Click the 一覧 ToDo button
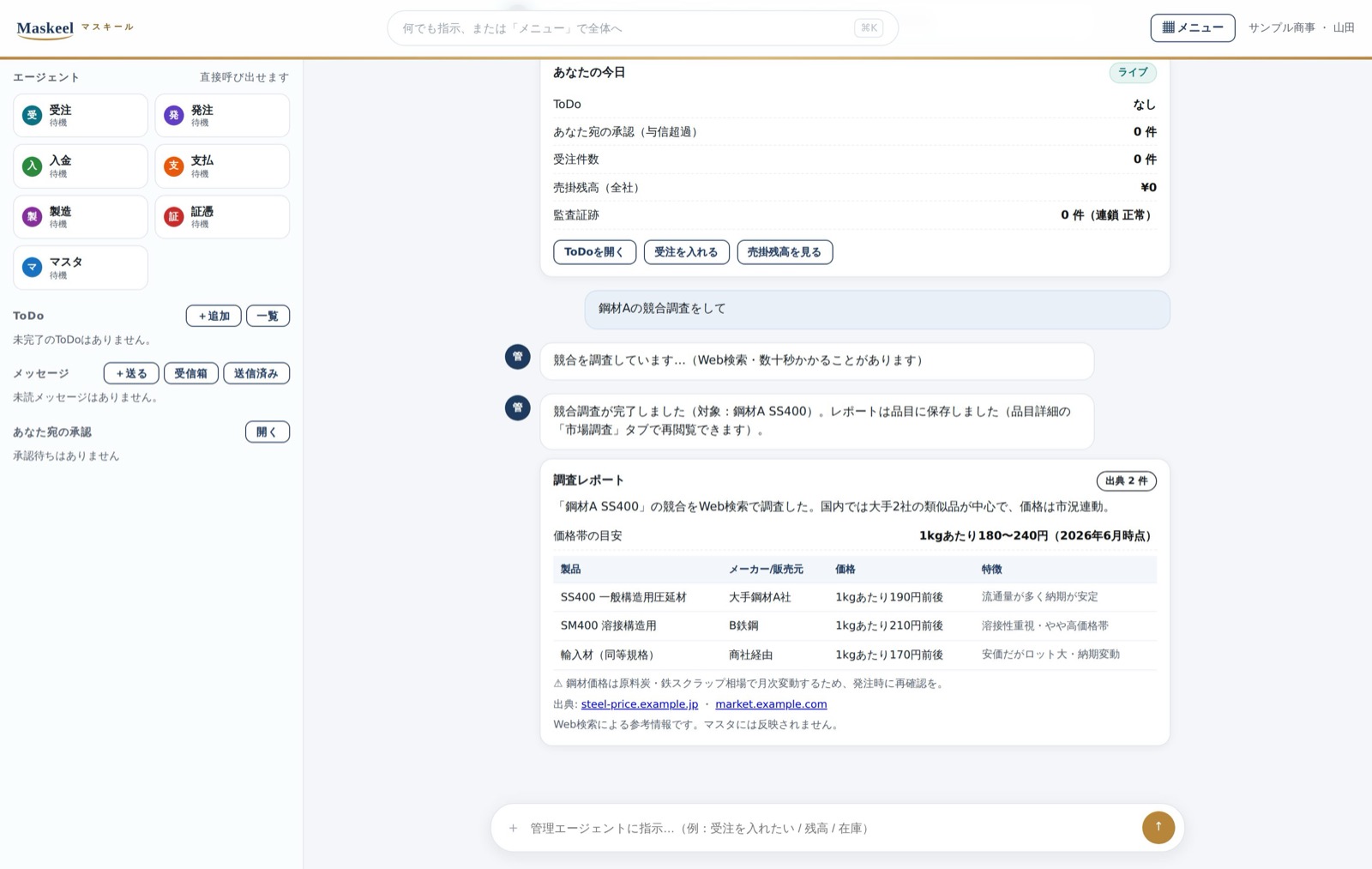The height and width of the screenshot is (869, 1372). (268, 316)
